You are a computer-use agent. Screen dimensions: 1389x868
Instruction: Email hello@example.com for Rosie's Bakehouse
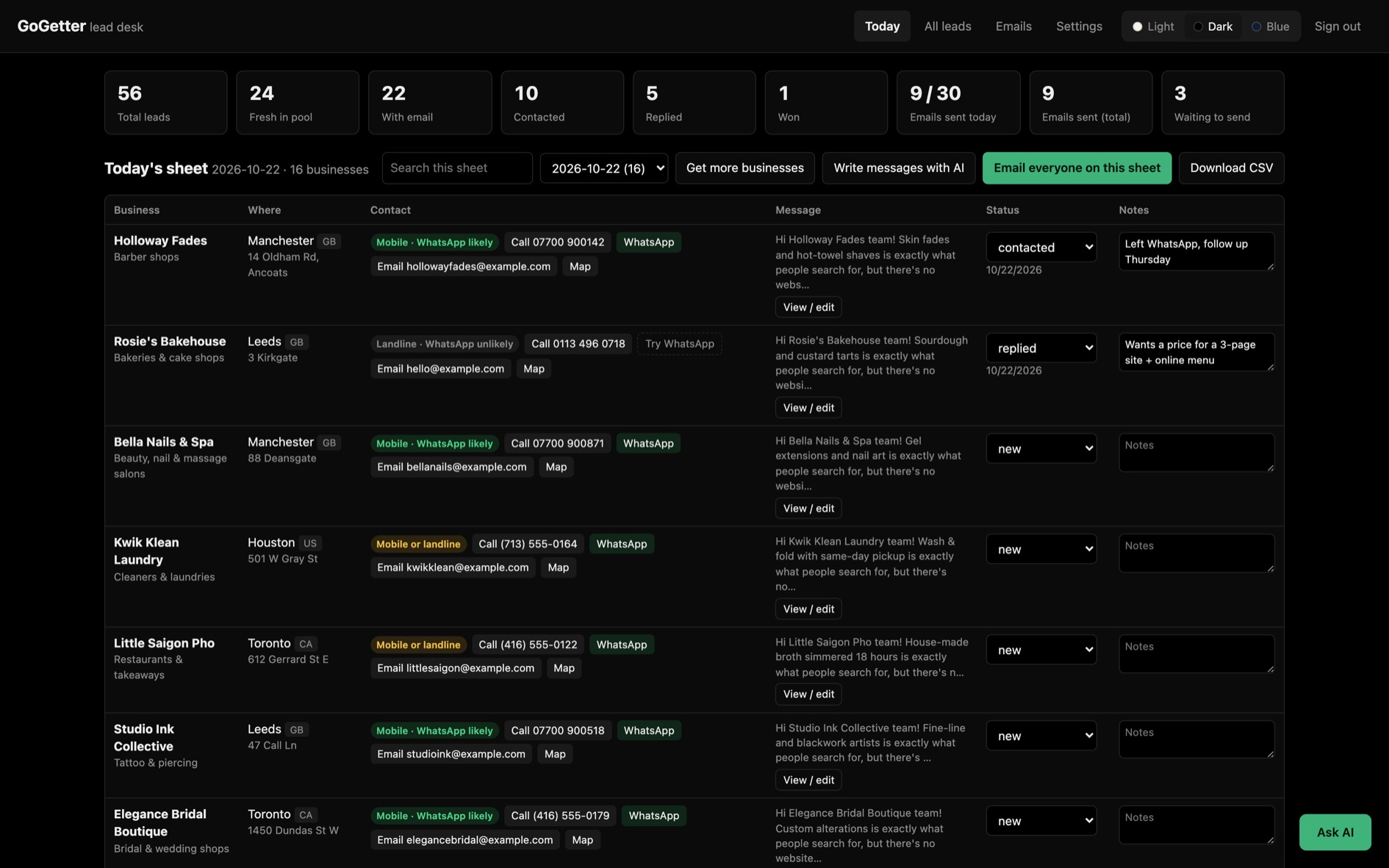(440, 369)
